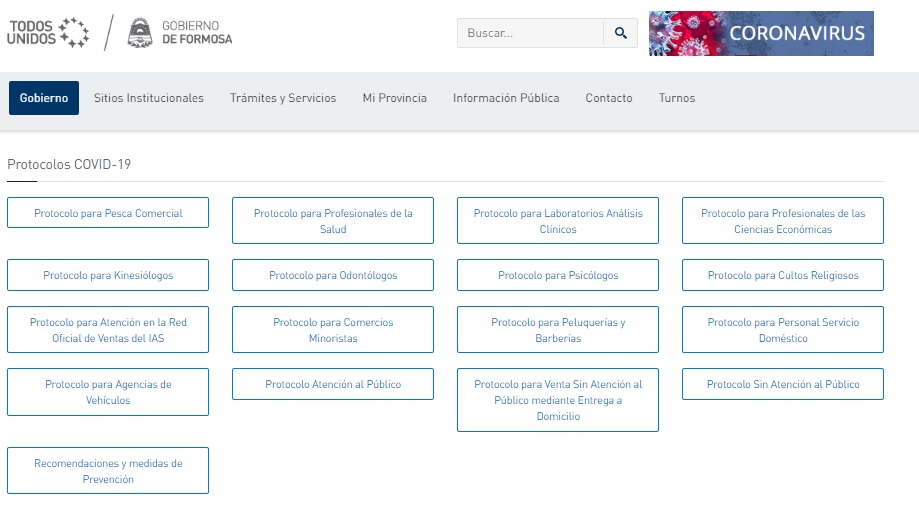The image size is (919, 507).
Task: Open Protocolo Atención al Público
Action: pos(333,384)
